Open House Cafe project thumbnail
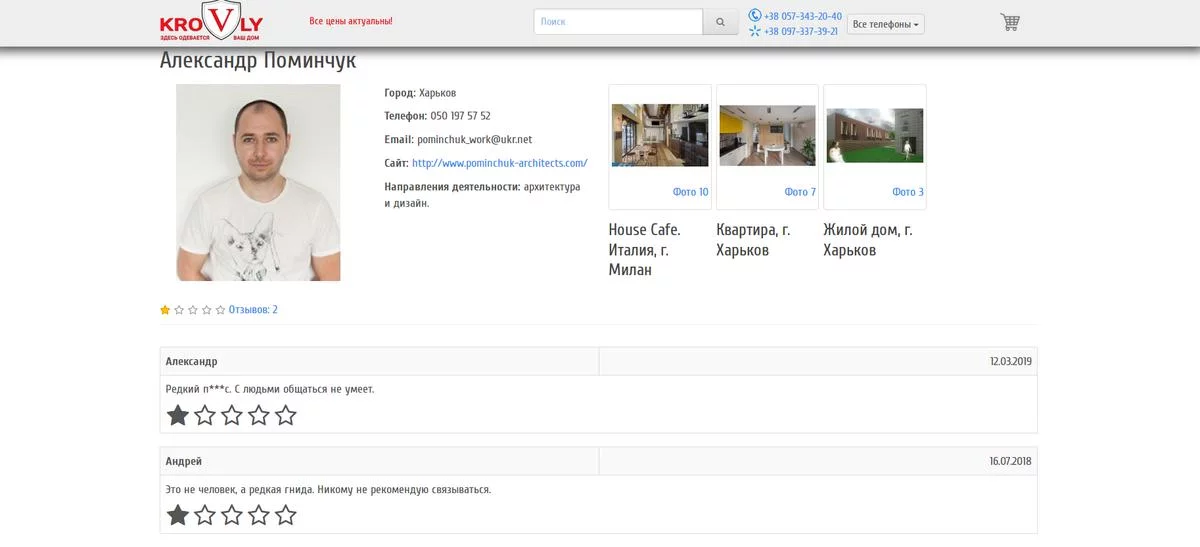Screen dimensions: 1200x547 [660, 134]
